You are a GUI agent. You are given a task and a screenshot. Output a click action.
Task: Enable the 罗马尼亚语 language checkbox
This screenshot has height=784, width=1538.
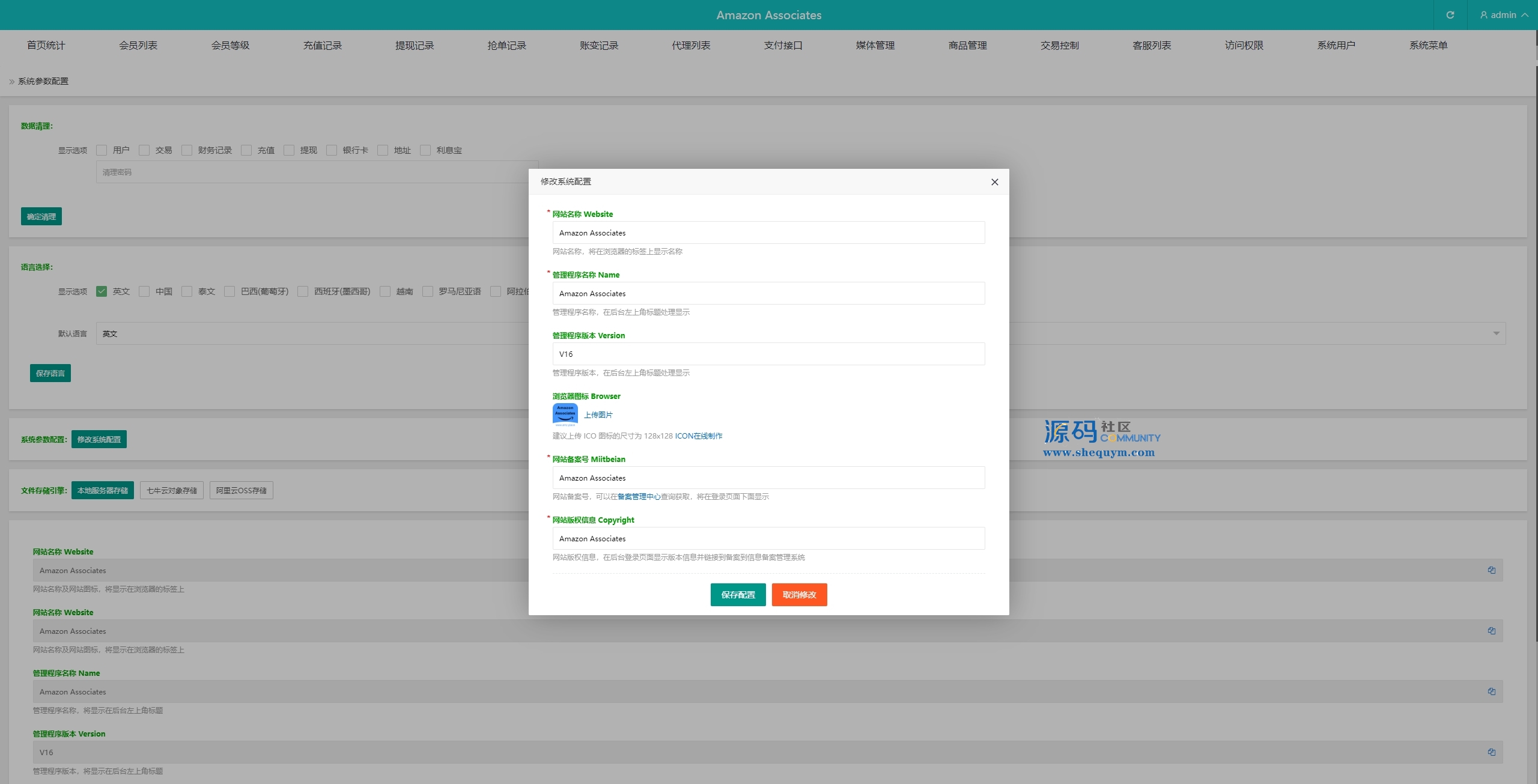[x=428, y=291]
